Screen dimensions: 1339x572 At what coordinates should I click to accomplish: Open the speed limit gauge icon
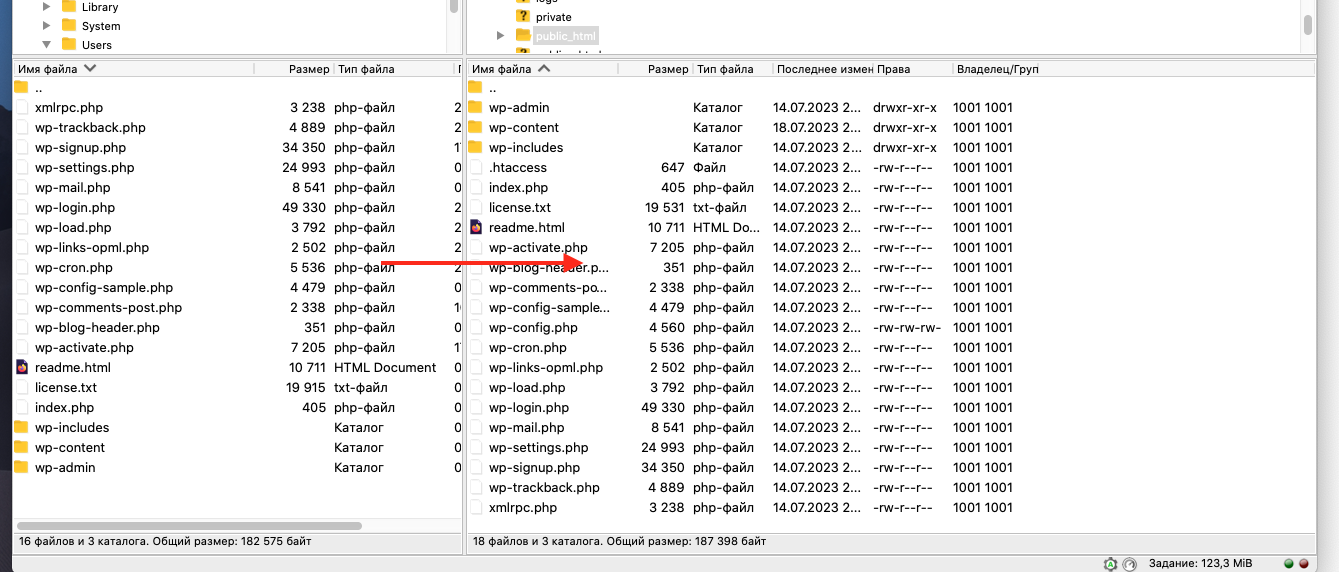pyautogui.click(x=1130, y=564)
